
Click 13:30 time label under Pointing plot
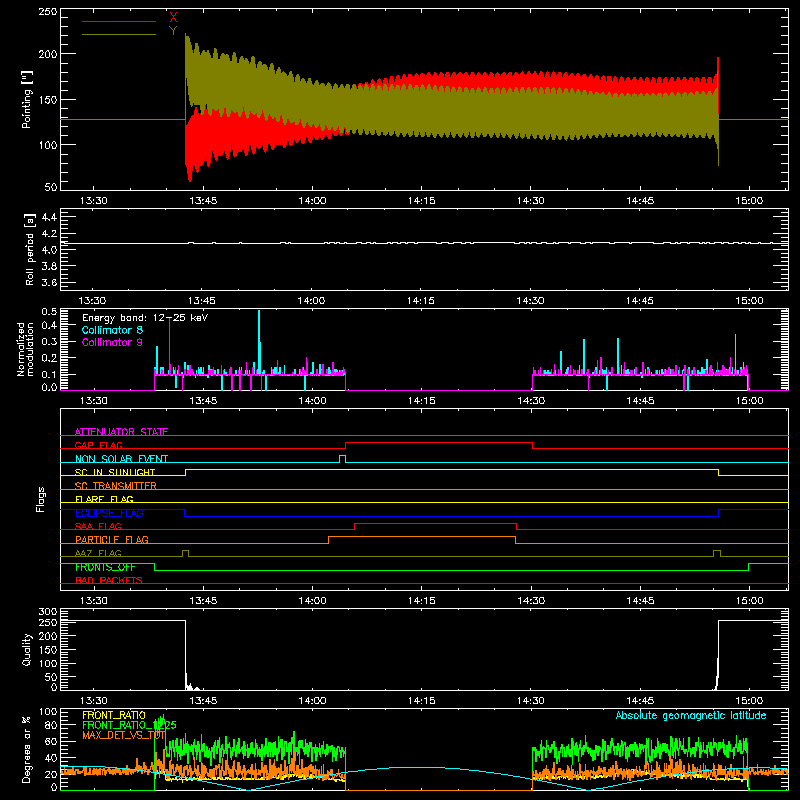pyautogui.click(x=93, y=201)
